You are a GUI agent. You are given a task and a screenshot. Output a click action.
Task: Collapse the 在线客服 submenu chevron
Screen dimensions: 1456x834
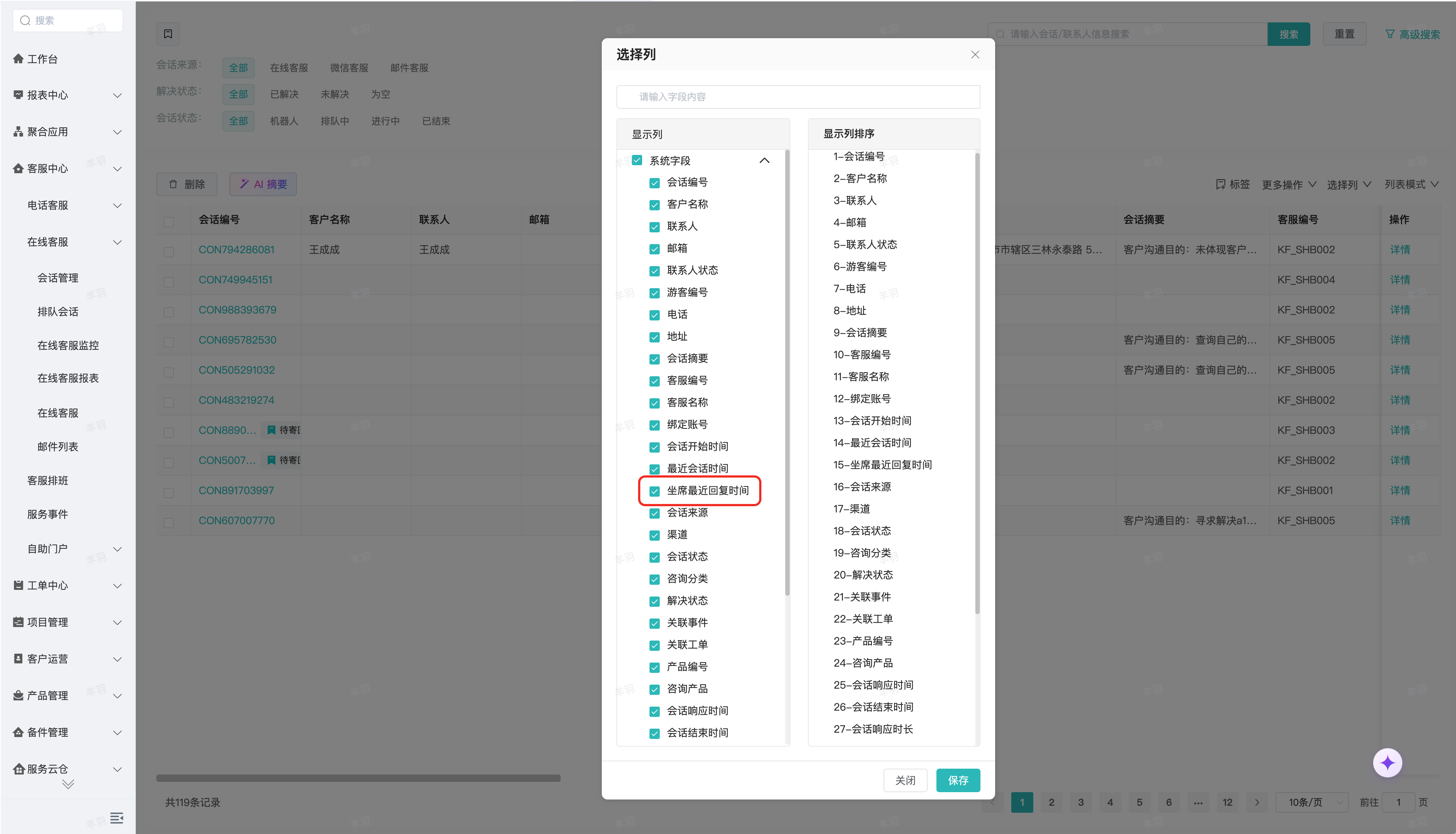117,242
